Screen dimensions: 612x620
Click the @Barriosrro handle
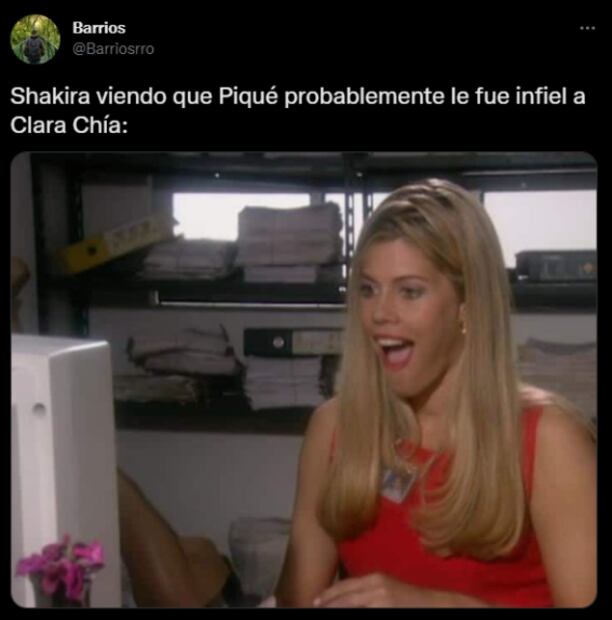(x=113, y=49)
